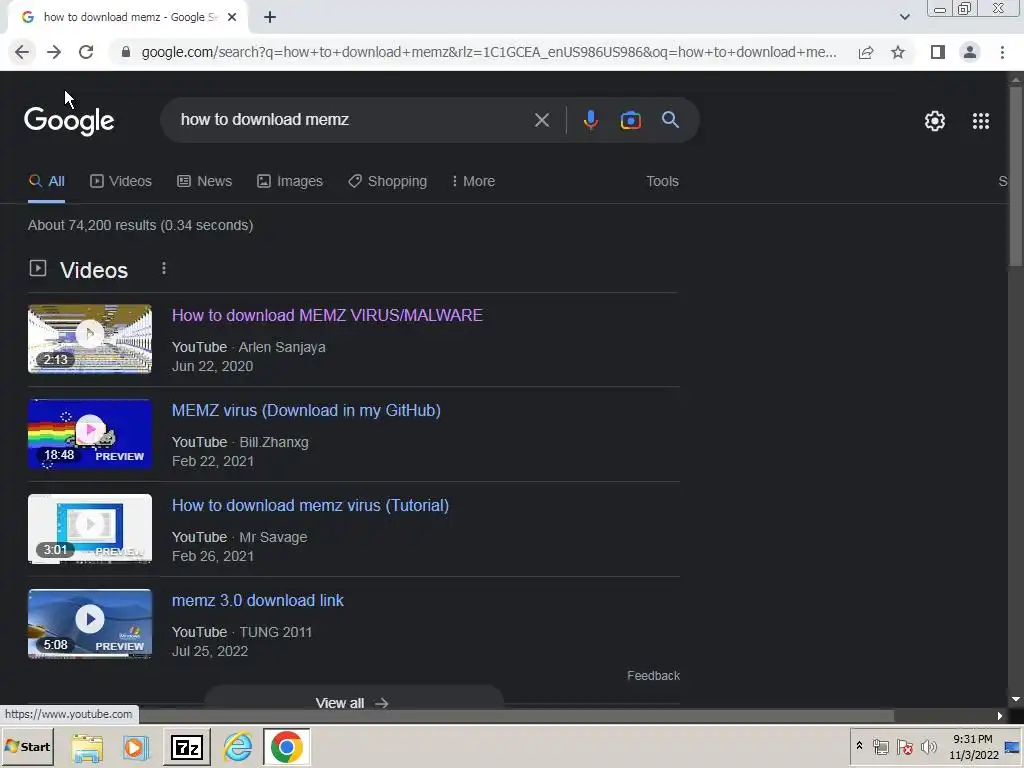Open Internet Explorer from the taskbar

[x=237, y=747]
